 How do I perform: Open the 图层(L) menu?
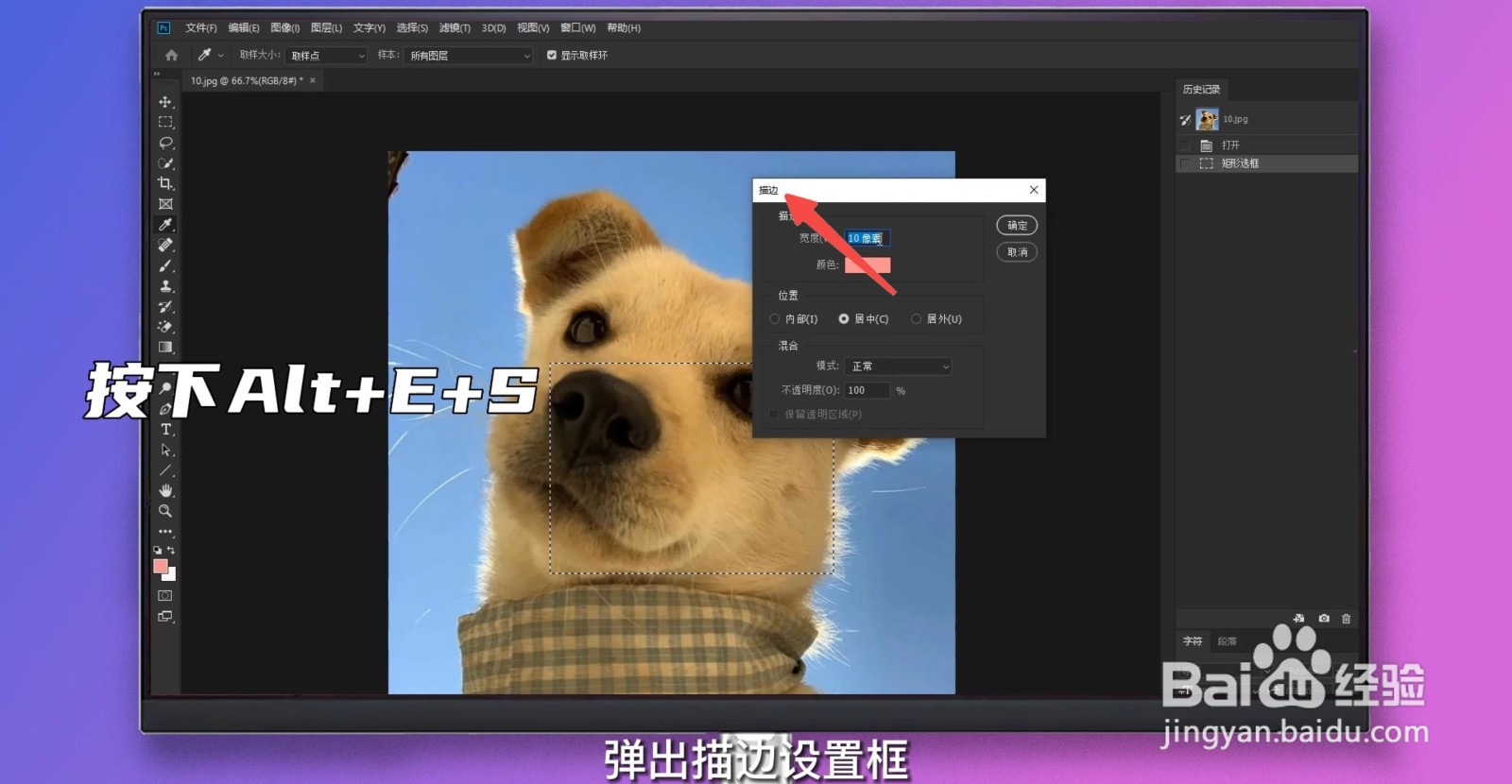(327, 28)
